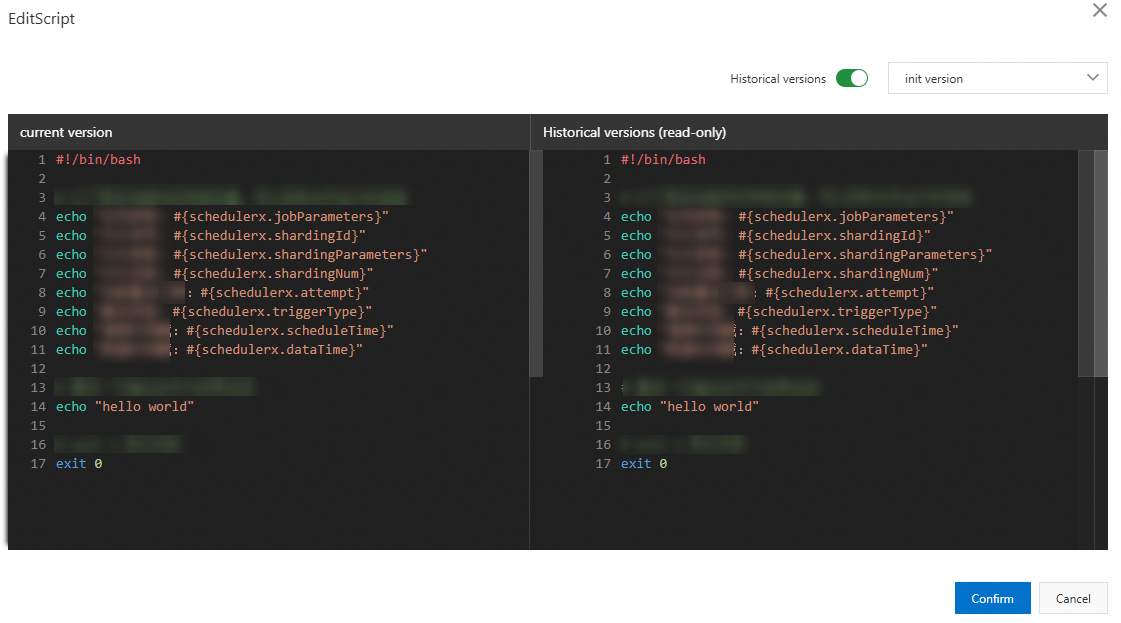Click the shardingParameters line in historical version
Image resolution: width=1121 pixels, height=623 pixels.
(806, 254)
